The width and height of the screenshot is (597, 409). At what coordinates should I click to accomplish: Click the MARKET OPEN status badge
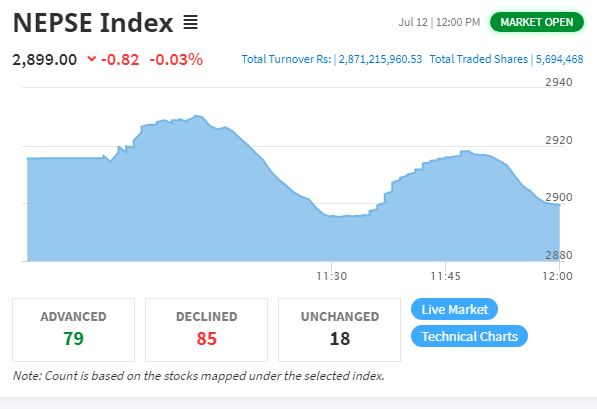[536, 22]
